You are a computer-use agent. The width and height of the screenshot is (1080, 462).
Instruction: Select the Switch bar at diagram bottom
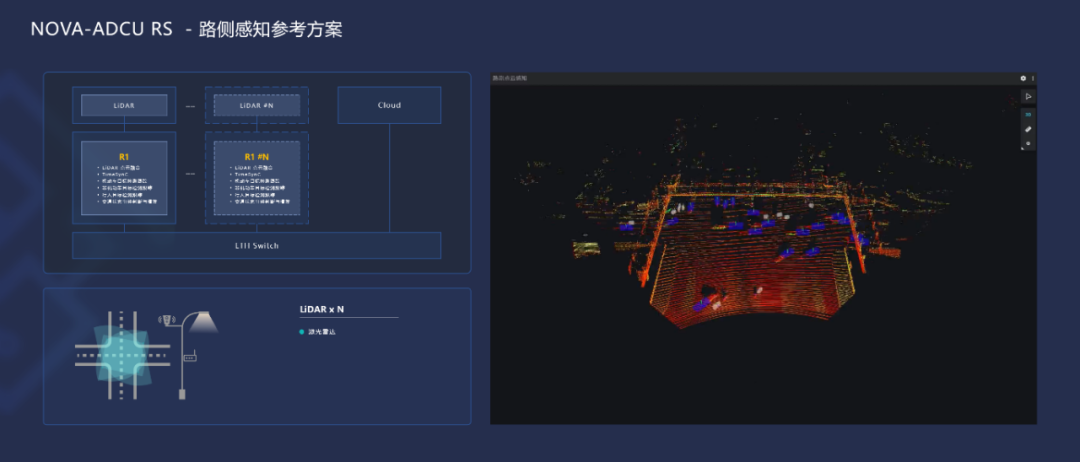point(257,246)
